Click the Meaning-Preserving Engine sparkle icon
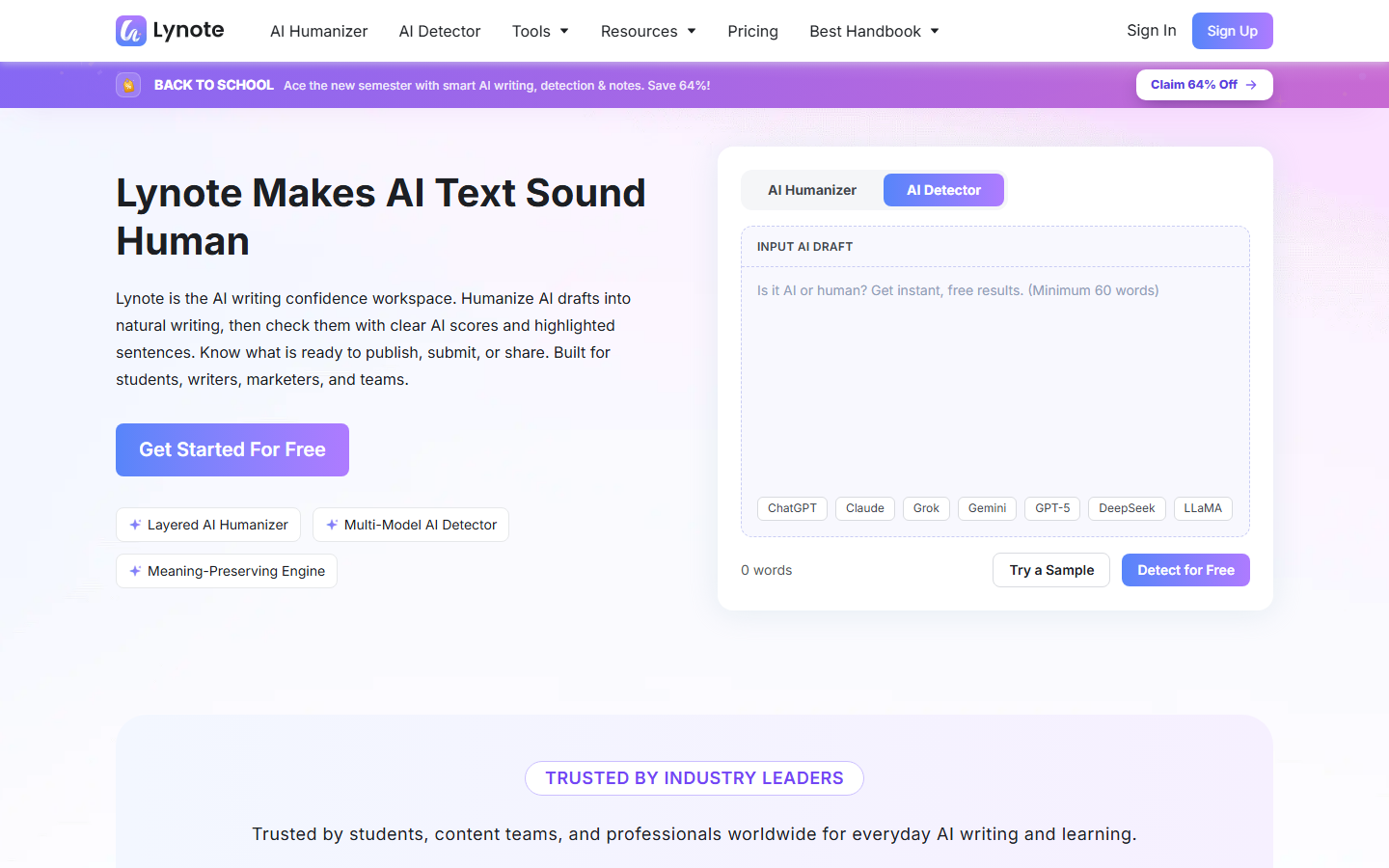 point(135,571)
